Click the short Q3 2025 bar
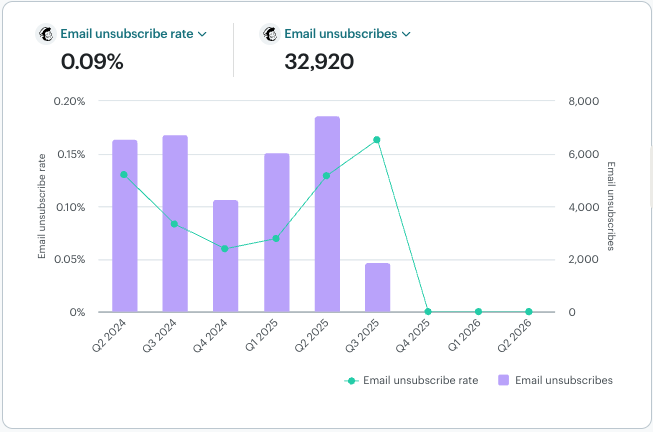The image size is (653, 432). [x=377, y=288]
